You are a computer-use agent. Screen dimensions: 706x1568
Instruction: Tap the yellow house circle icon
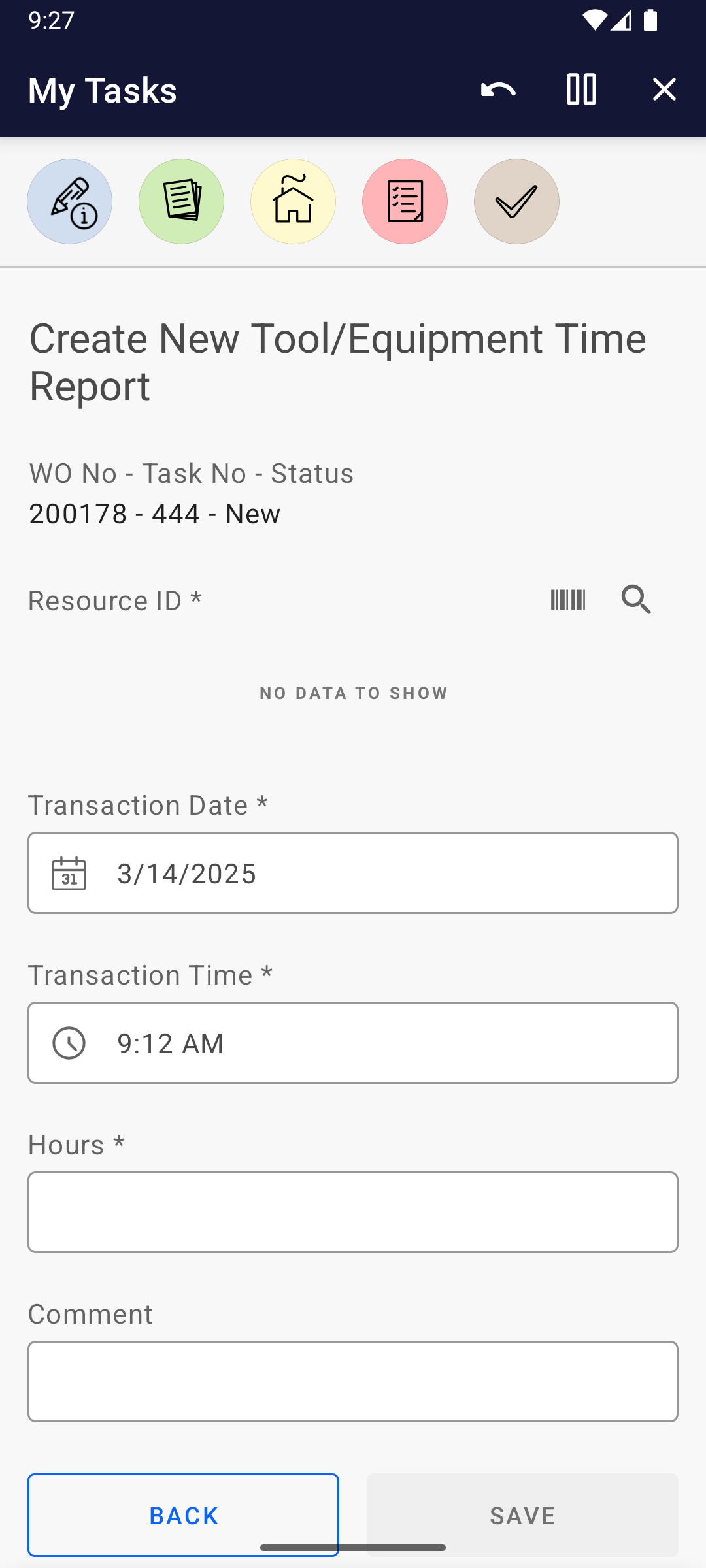click(x=293, y=202)
